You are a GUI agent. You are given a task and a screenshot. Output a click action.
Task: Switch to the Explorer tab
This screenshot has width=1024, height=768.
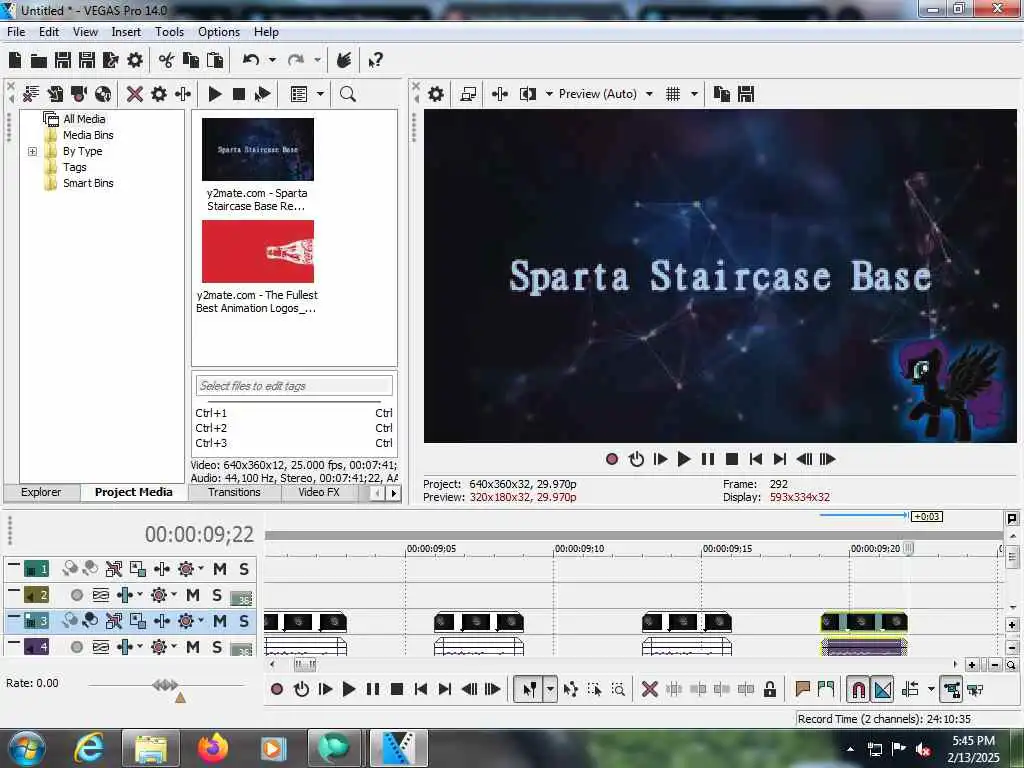(41, 492)
